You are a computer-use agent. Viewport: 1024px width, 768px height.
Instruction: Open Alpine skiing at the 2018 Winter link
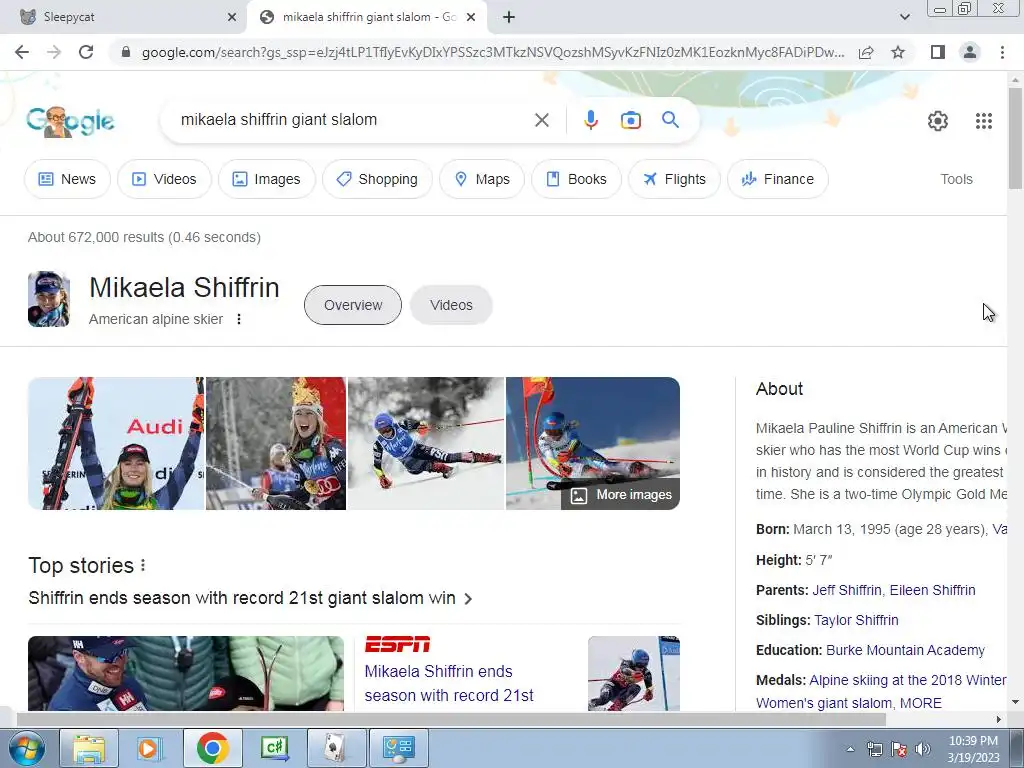pyautogui.click(x=908, y=680)
